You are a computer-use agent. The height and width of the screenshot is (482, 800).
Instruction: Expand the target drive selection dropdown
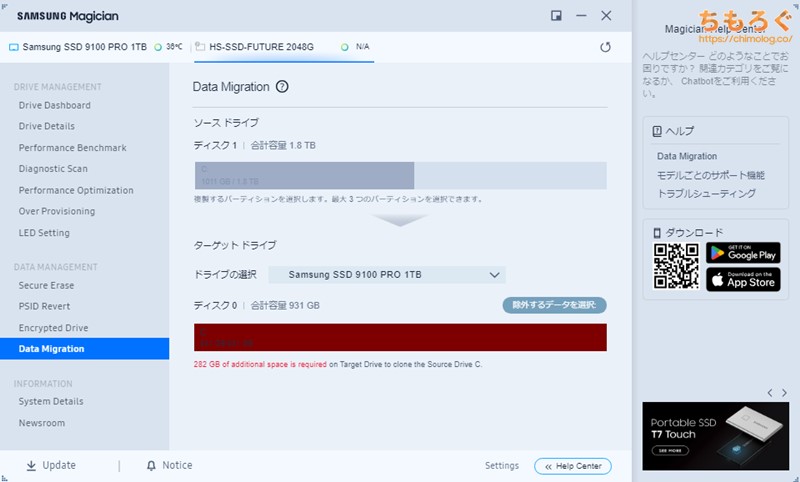tap(387, 274)
